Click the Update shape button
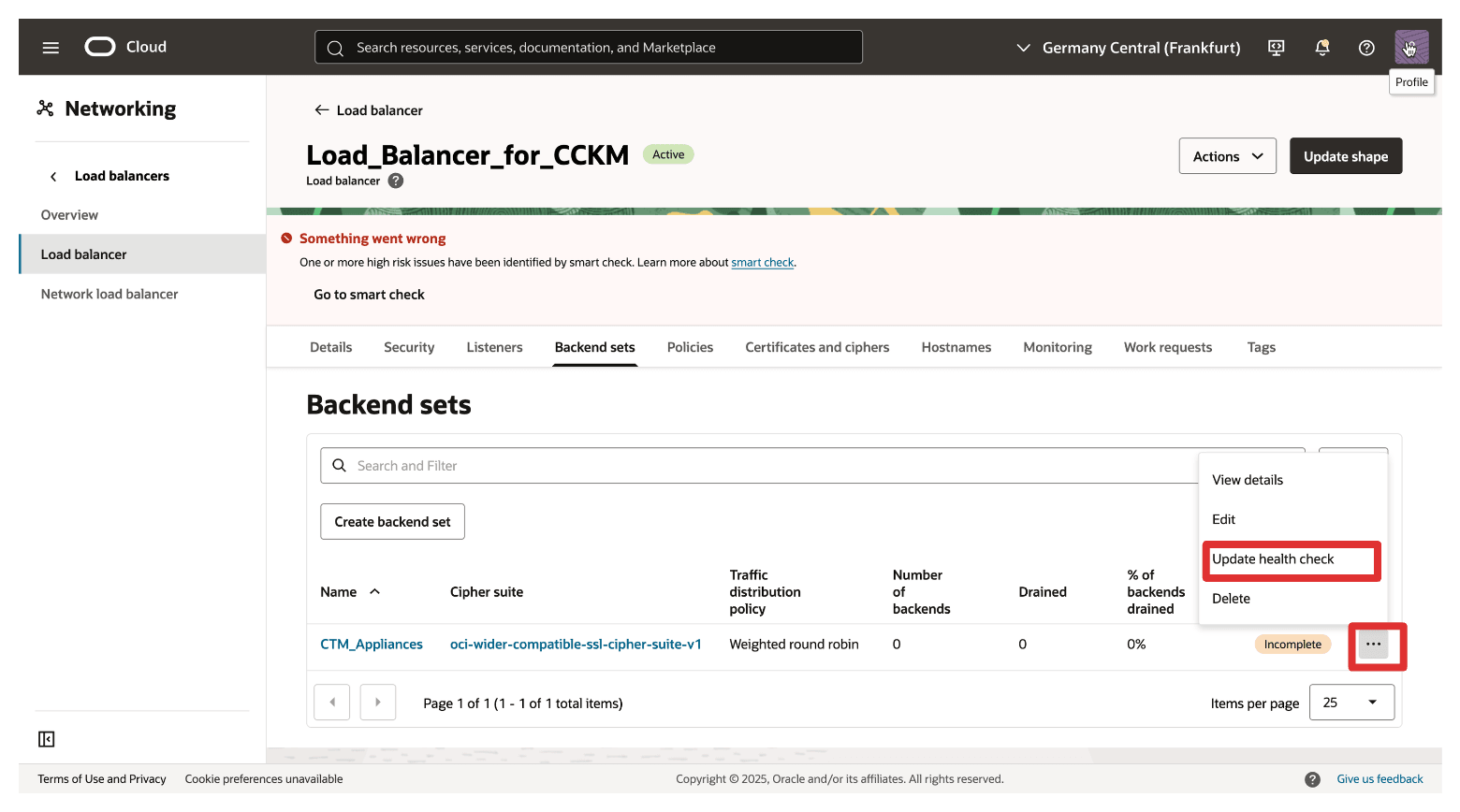The height and width of the screenshot is (812, 1460). point(1346,156)
